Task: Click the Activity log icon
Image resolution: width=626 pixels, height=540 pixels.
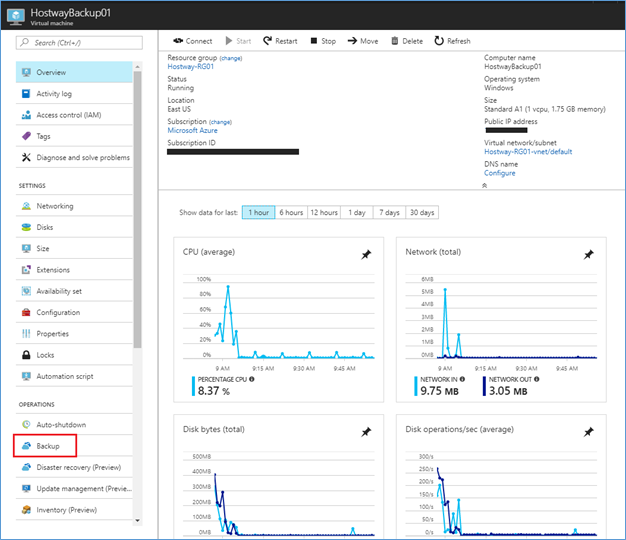Action: click(x=26, y=93)
